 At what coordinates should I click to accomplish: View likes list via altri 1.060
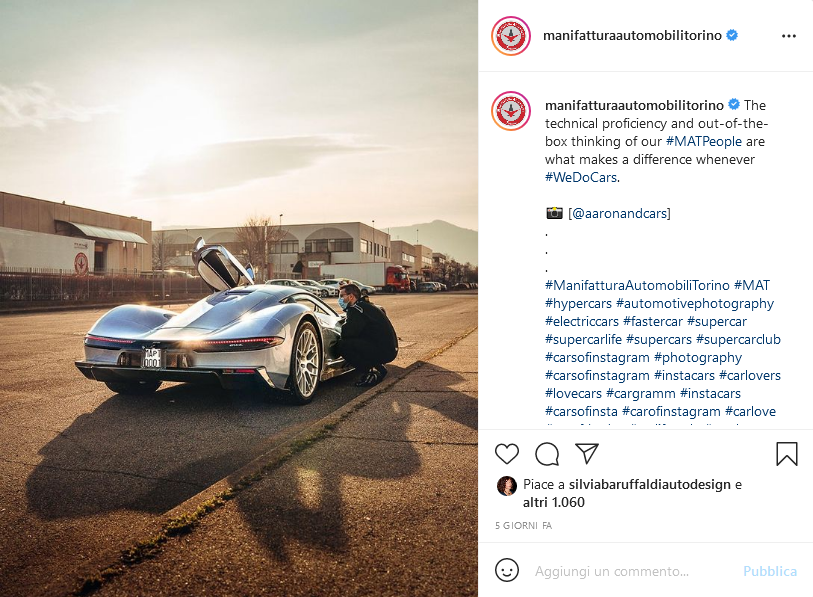pos(554,502)
